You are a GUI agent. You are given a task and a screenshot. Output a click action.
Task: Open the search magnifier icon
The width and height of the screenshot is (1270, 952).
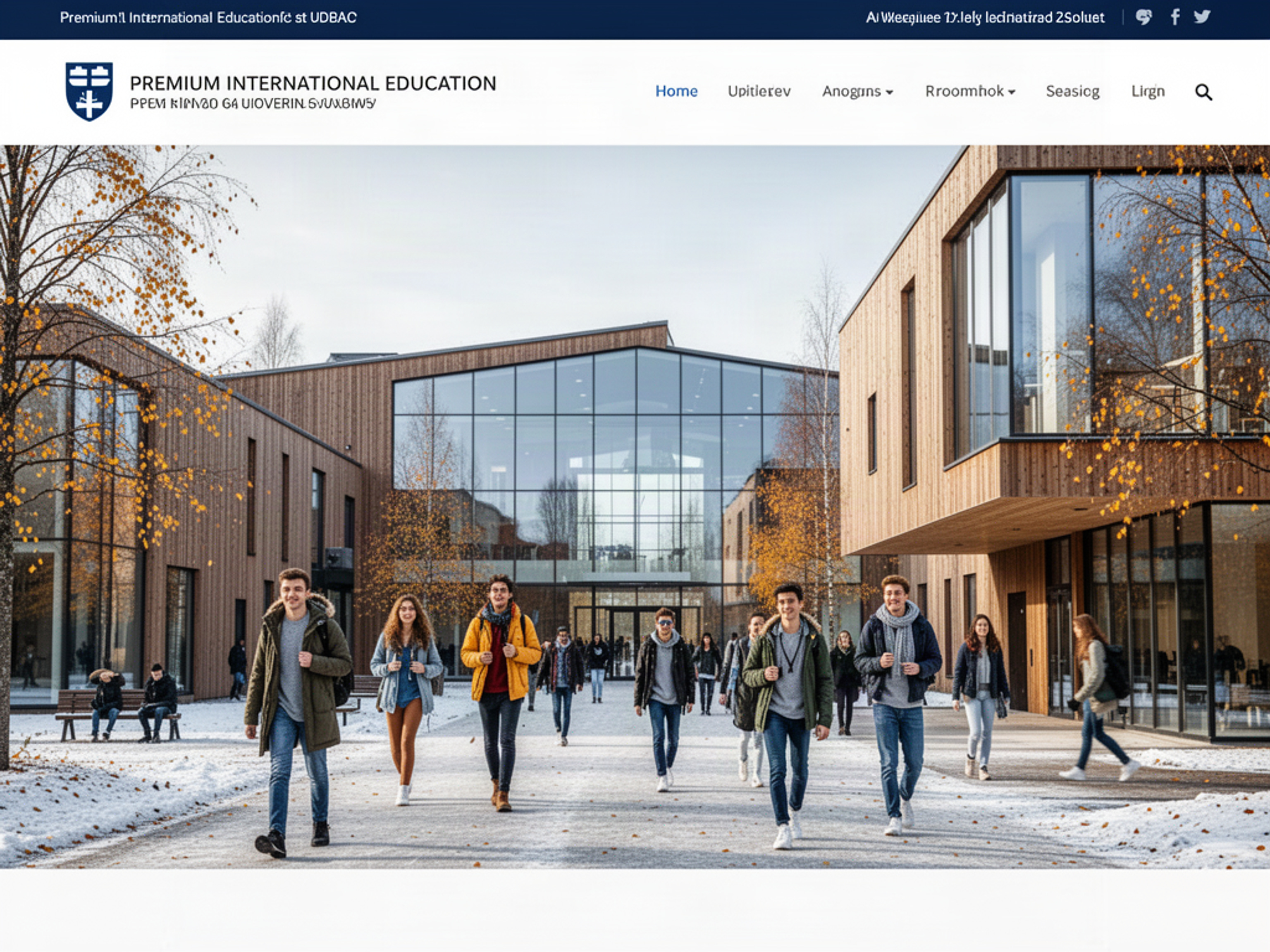1203,92
